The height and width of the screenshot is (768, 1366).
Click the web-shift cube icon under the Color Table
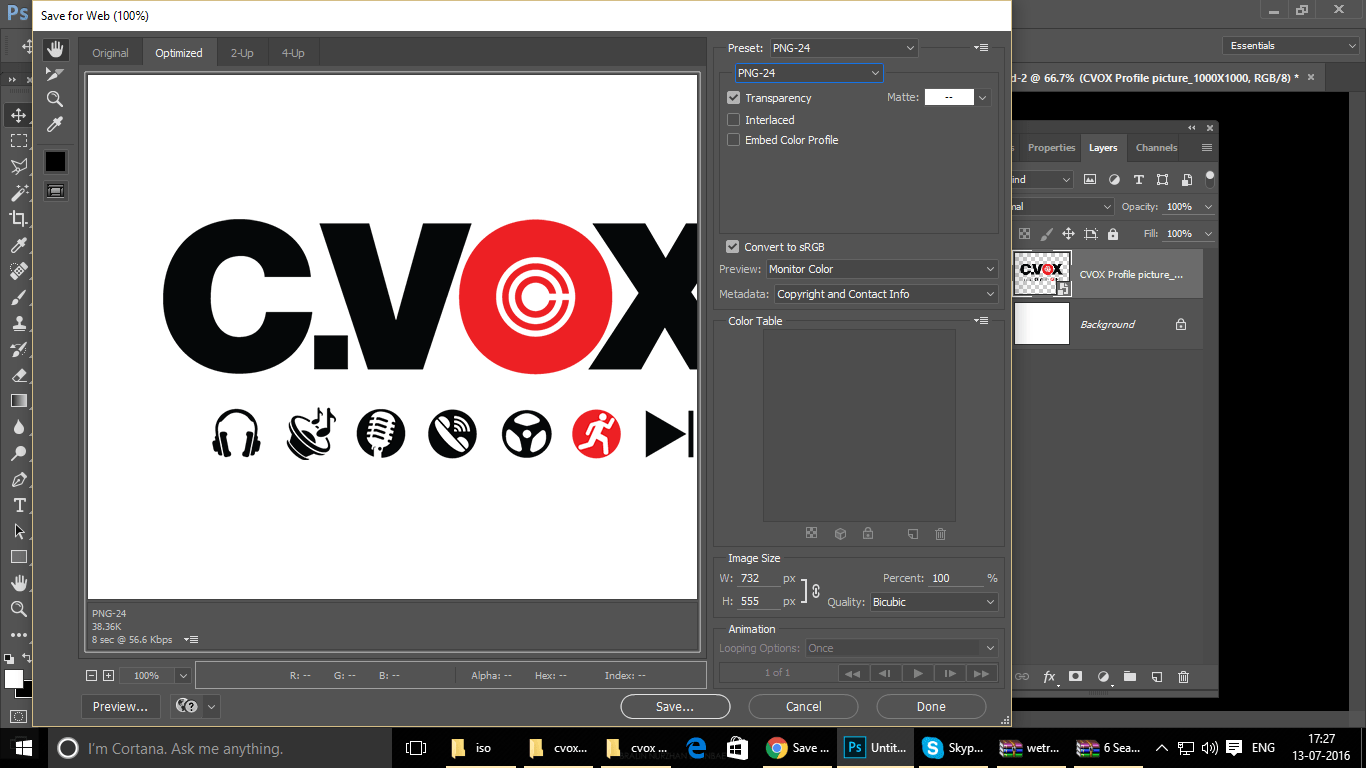coord(840,533)
